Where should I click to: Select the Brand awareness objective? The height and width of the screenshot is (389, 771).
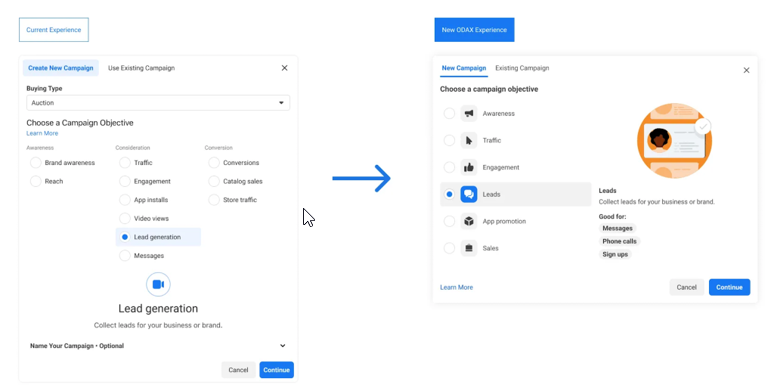35,163
